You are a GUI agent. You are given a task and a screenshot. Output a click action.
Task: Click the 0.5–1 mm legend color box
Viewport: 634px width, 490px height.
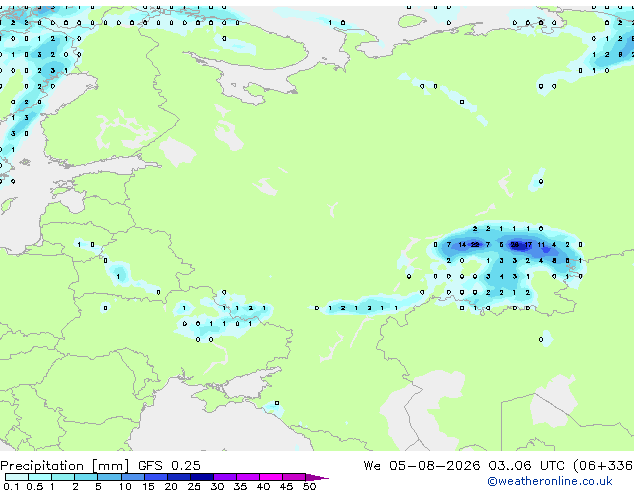pos(40,477)
